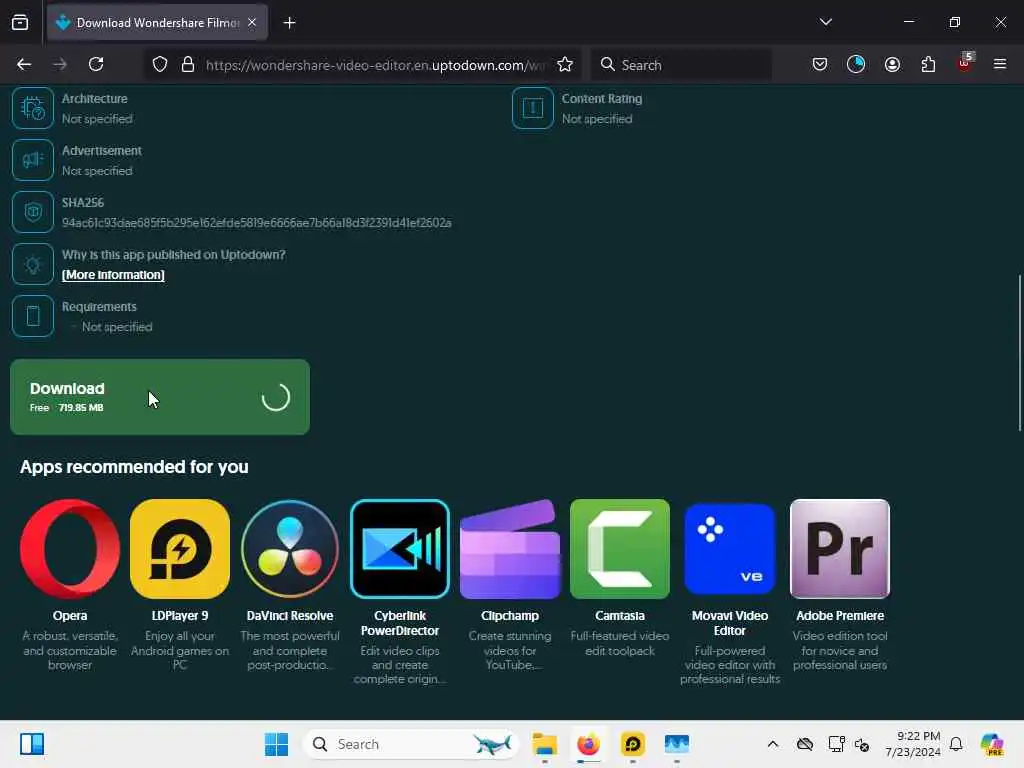The width and height of the screenshot is (1024, 768).
Task: Open the list all tabs dropdown
Action: tap(825, 22)
